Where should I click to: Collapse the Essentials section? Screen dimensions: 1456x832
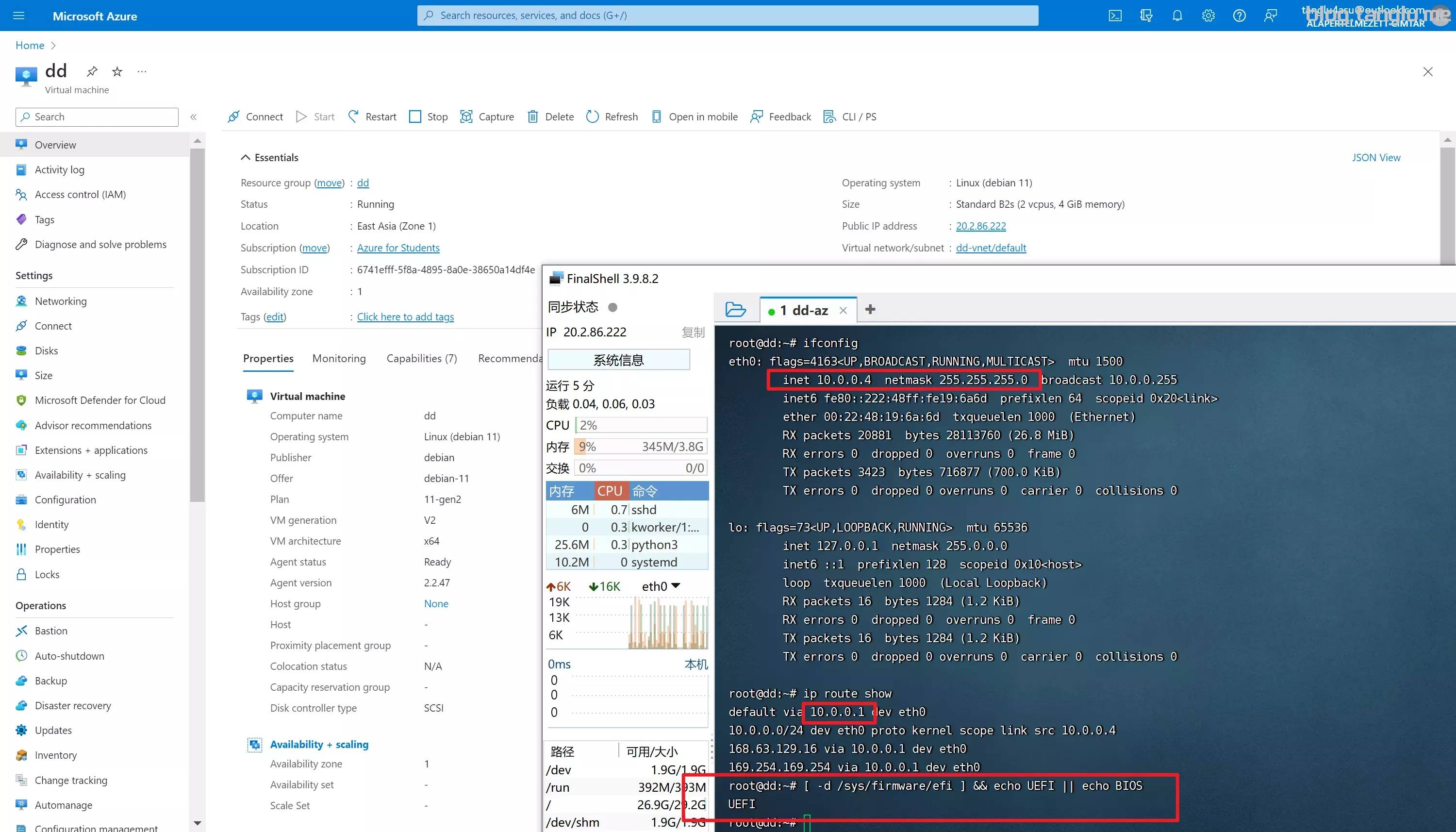[x=246, y=157]
